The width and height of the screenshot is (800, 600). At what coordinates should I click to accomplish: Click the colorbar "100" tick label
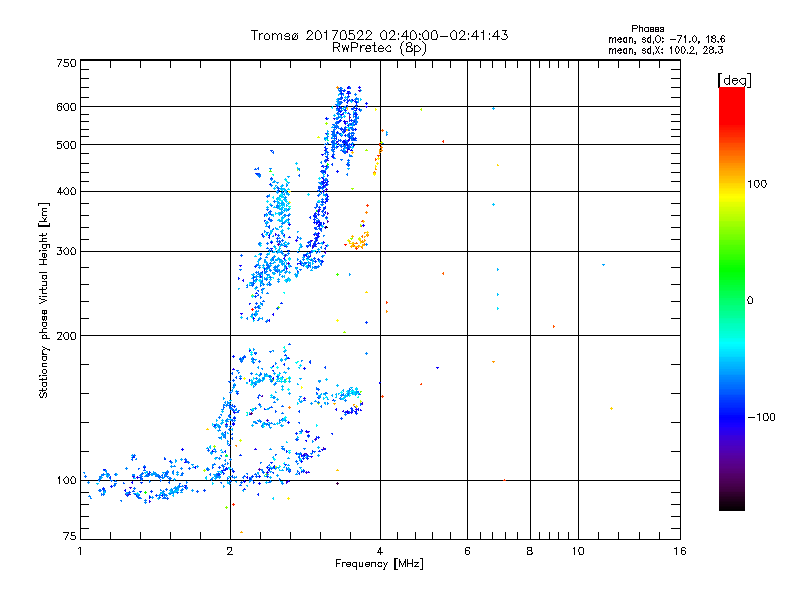click(757, 184)
